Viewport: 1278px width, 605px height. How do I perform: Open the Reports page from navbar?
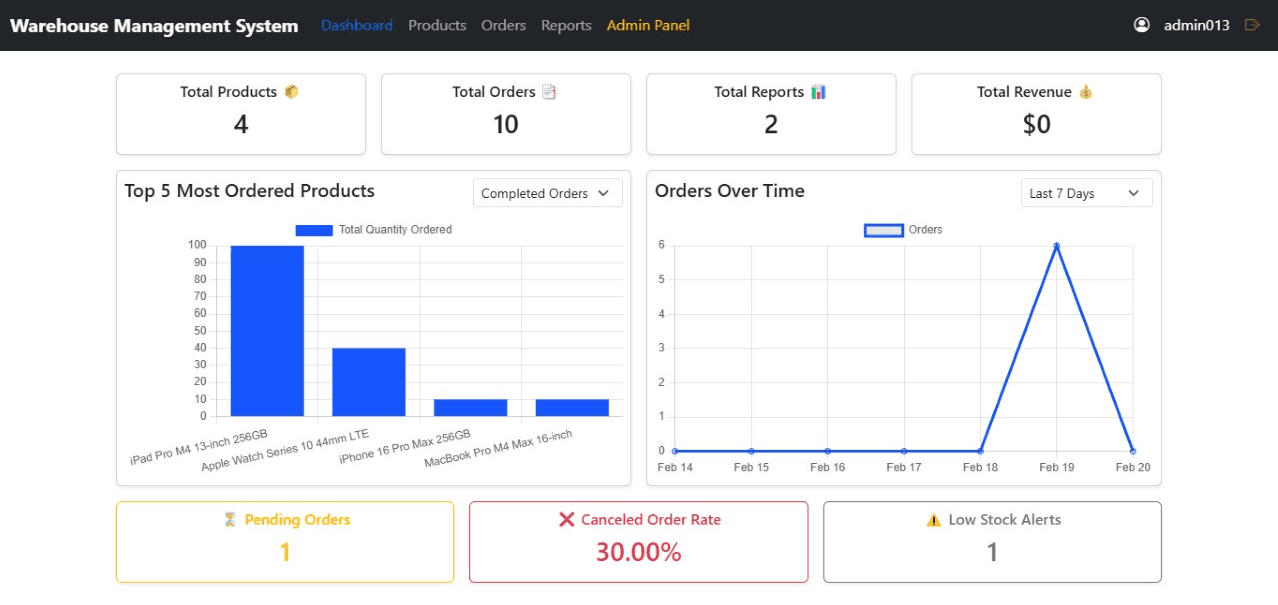click(x=566, y=25)
